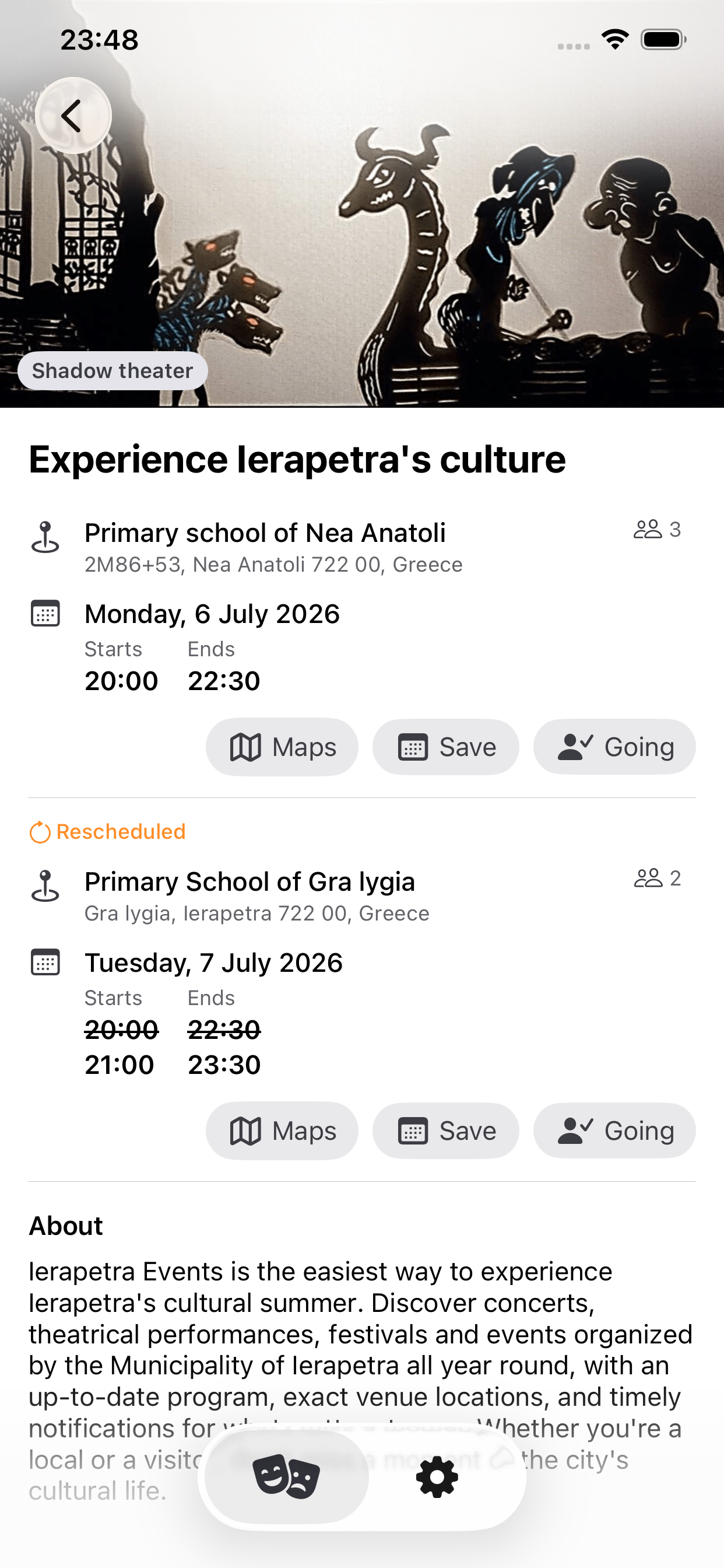Tap the 2M86+53 Nea Anatoli address line
This screenshot has height=1568, width=724.
pos(273,565)
